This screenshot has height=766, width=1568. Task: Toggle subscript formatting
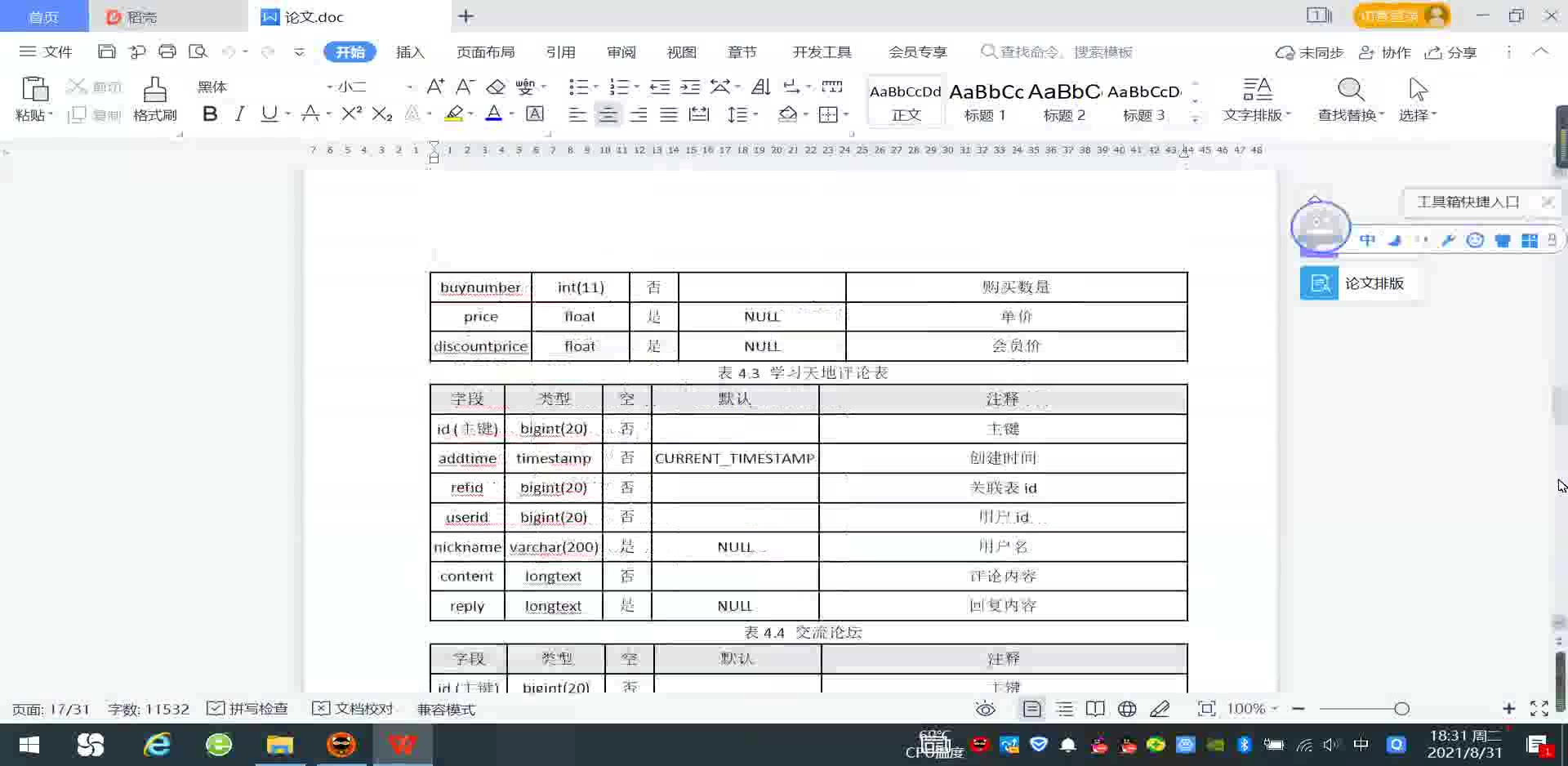(x=382, y=114)
